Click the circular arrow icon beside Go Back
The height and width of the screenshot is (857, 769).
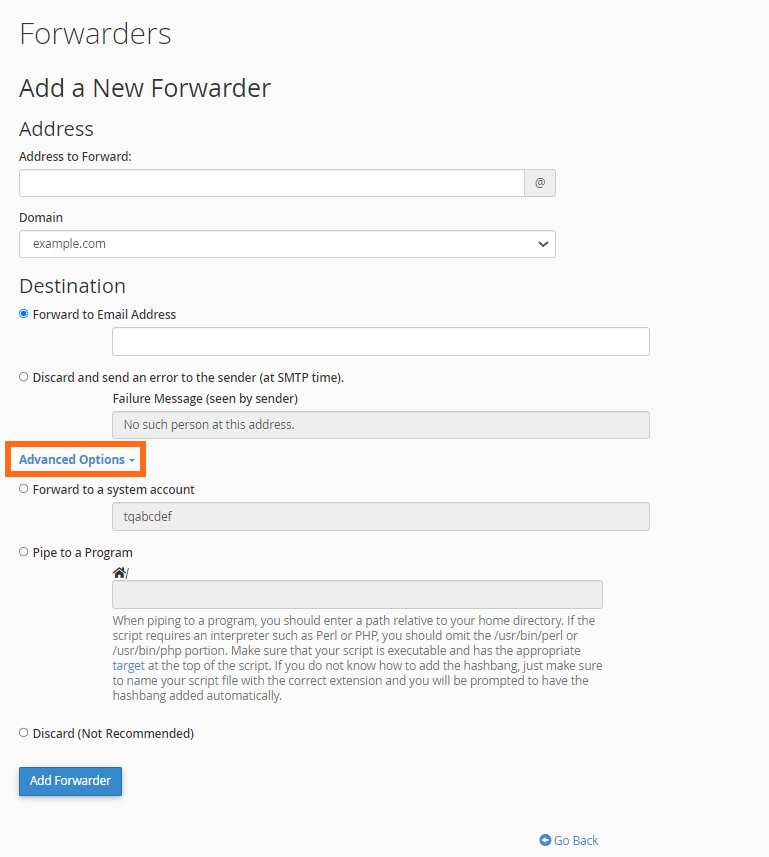pos(545,840)
